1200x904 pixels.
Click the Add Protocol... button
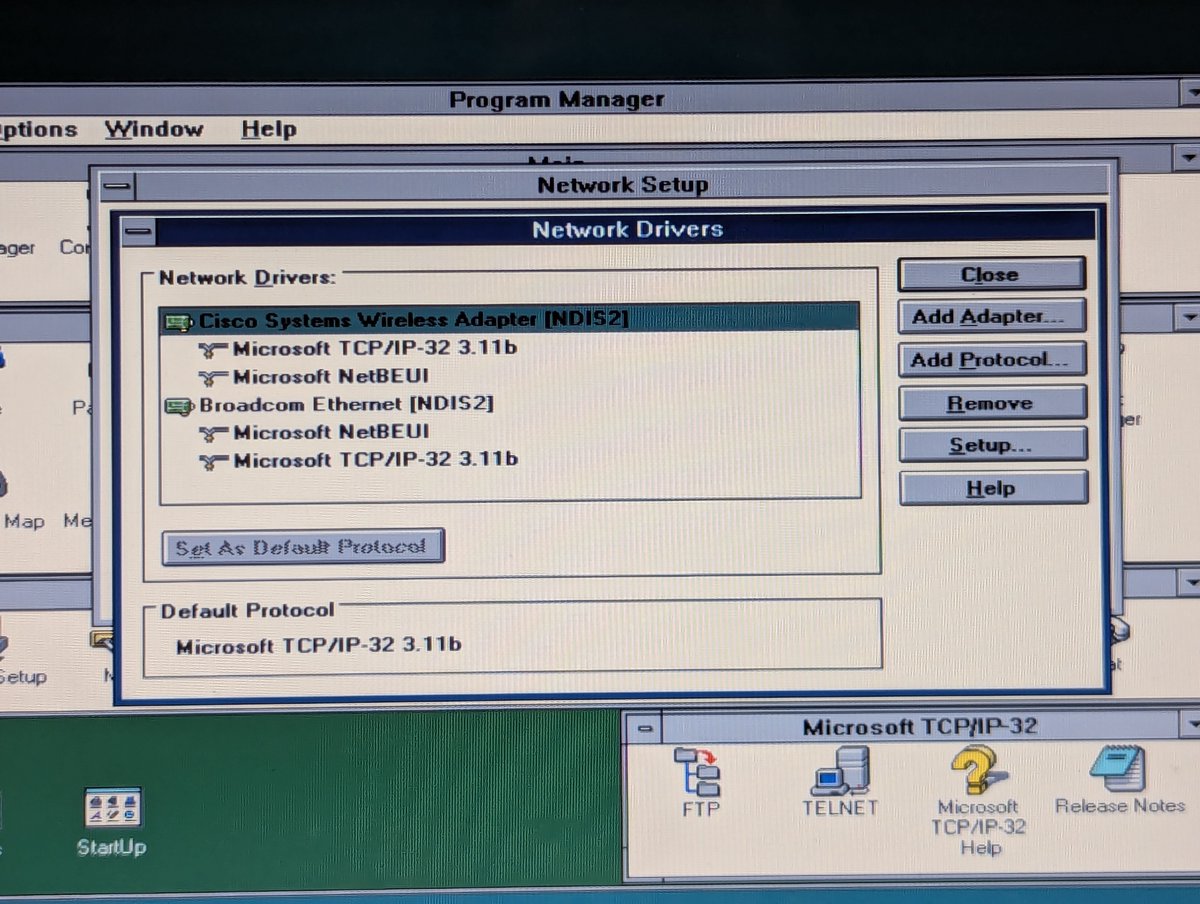[x=992, y=360]
